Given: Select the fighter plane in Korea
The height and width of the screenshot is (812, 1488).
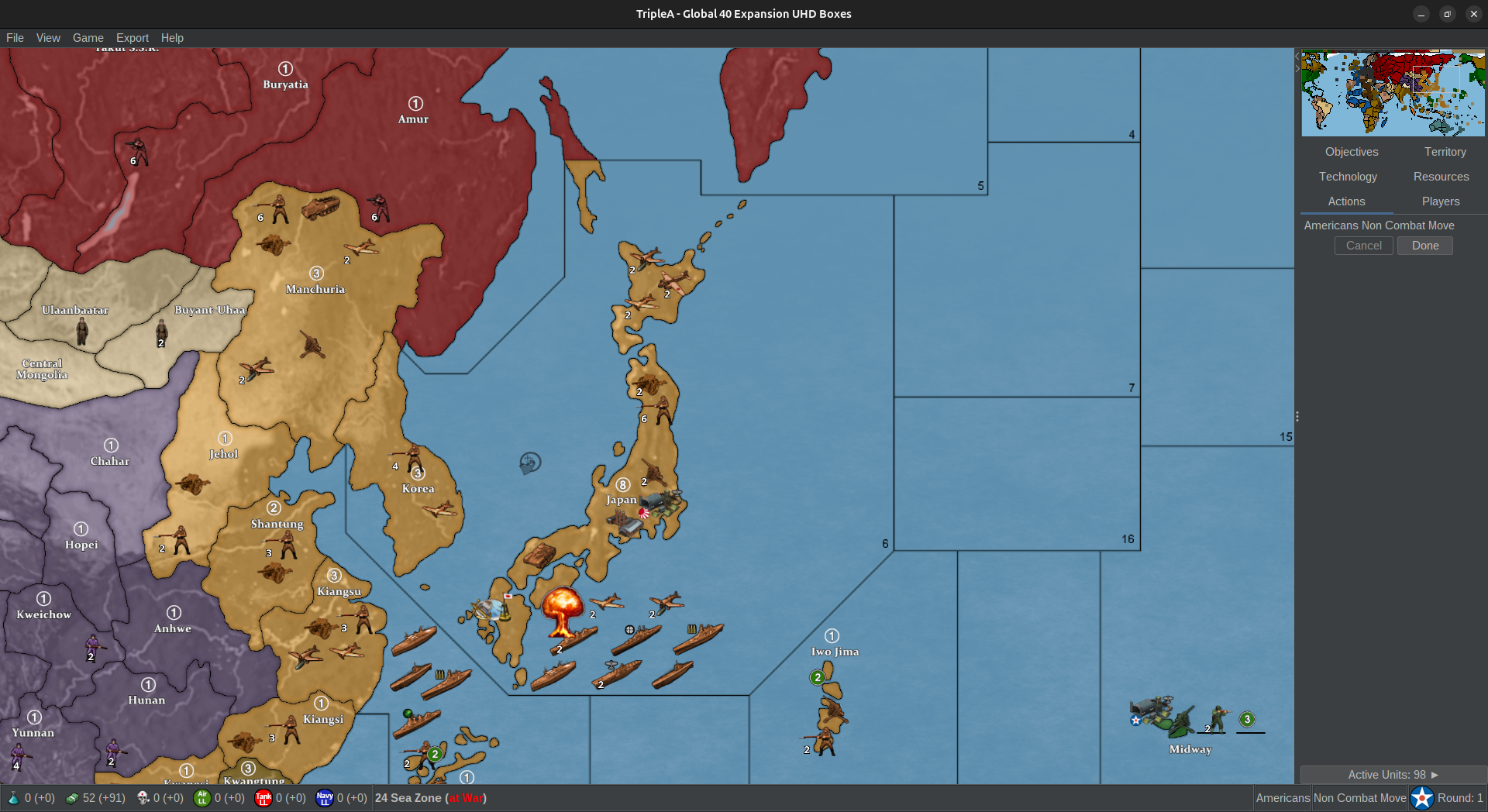Looking at the screenshot, I should tap(440, 509).
